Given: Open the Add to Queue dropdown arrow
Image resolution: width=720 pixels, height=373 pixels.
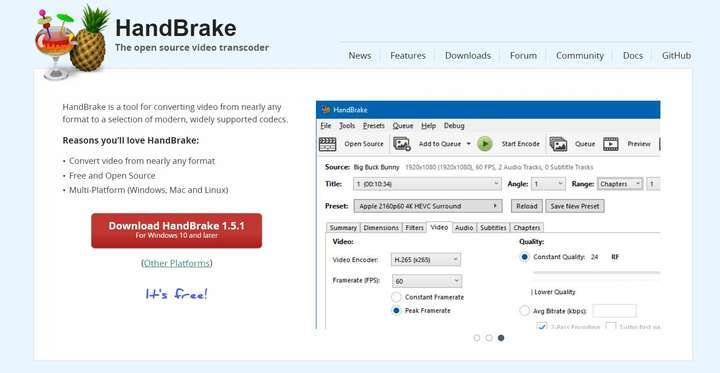Looking at the screenshot, I should 468,144.
